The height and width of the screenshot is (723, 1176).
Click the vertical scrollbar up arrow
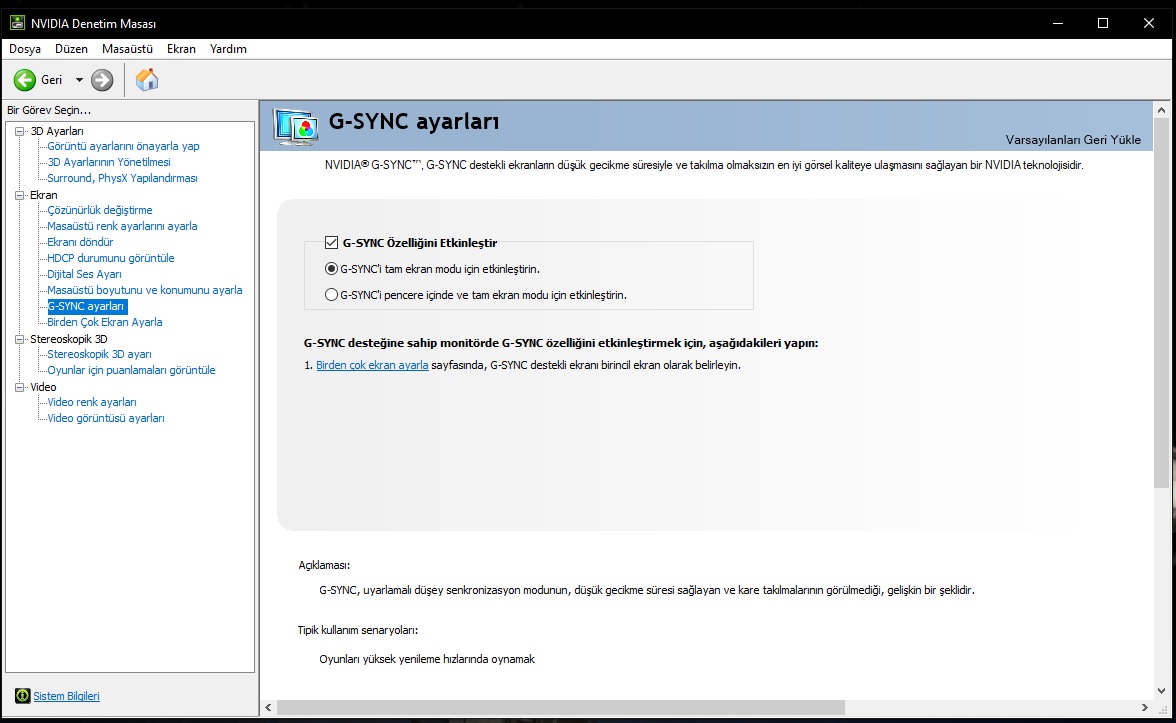click(x=1161, y=110)
